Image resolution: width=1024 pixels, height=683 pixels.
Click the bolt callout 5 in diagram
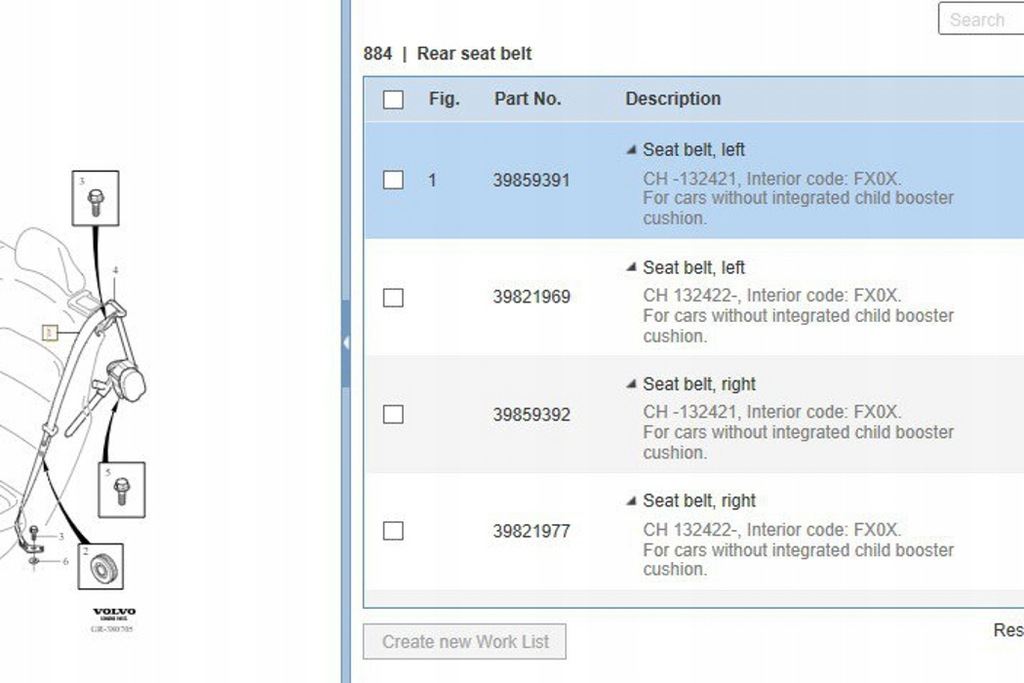[x=121, y=490]
